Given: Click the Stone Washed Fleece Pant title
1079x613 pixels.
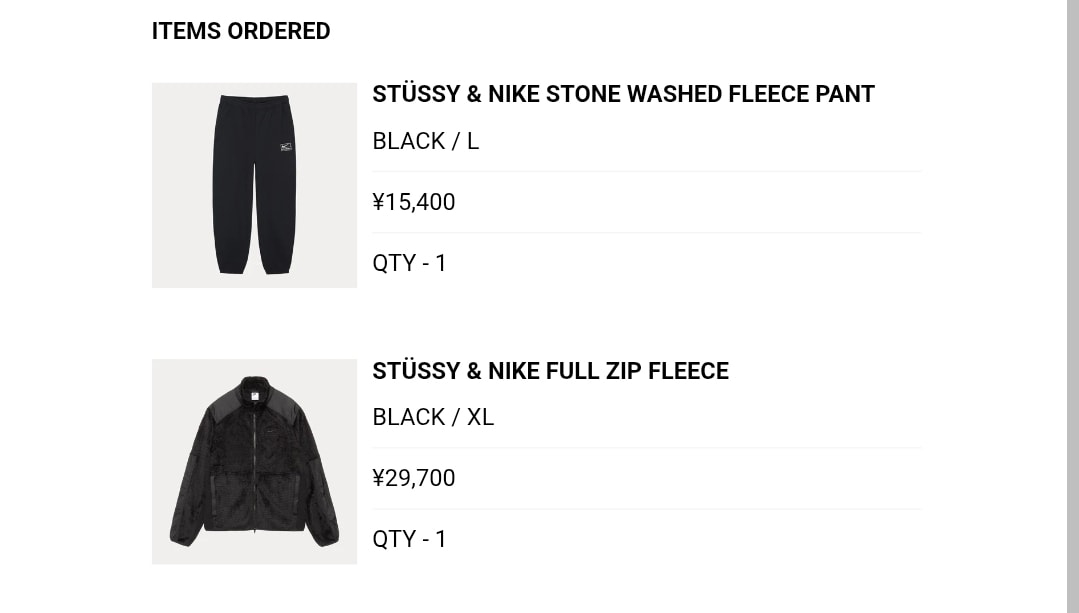Looking at the screenshot, I should (x=623, y=94).
